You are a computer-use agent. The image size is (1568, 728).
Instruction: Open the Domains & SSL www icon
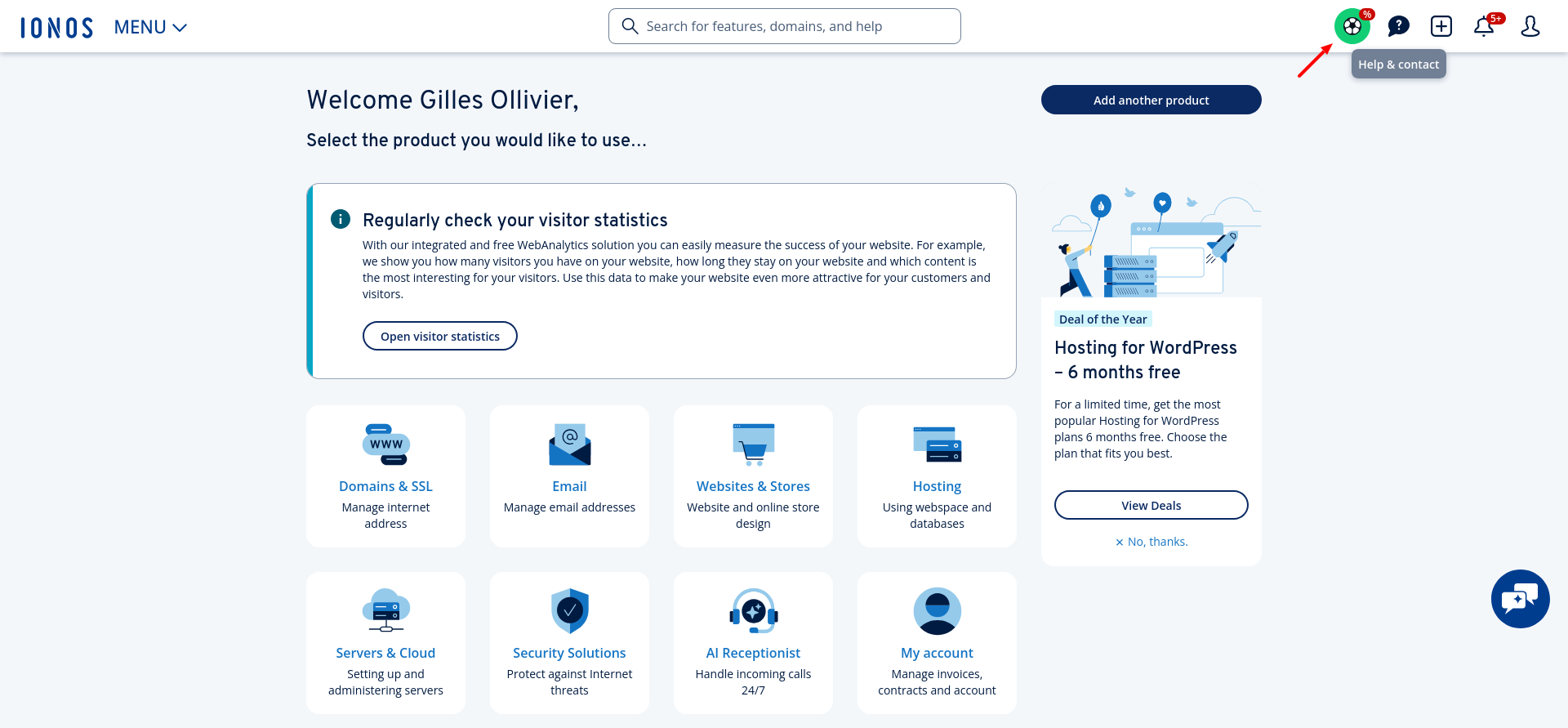[385, 444]
